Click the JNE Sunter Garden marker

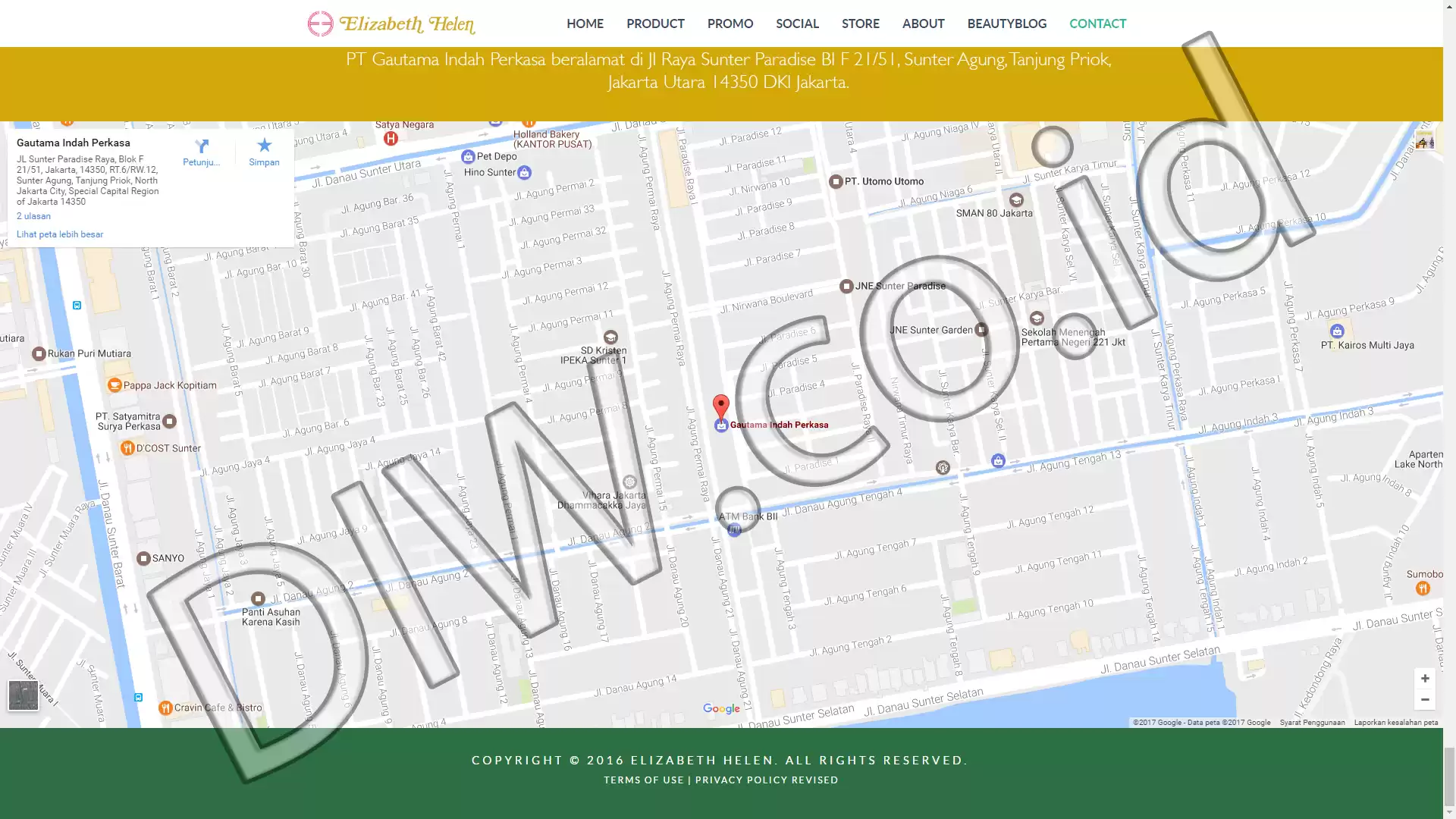coord(981,329)
